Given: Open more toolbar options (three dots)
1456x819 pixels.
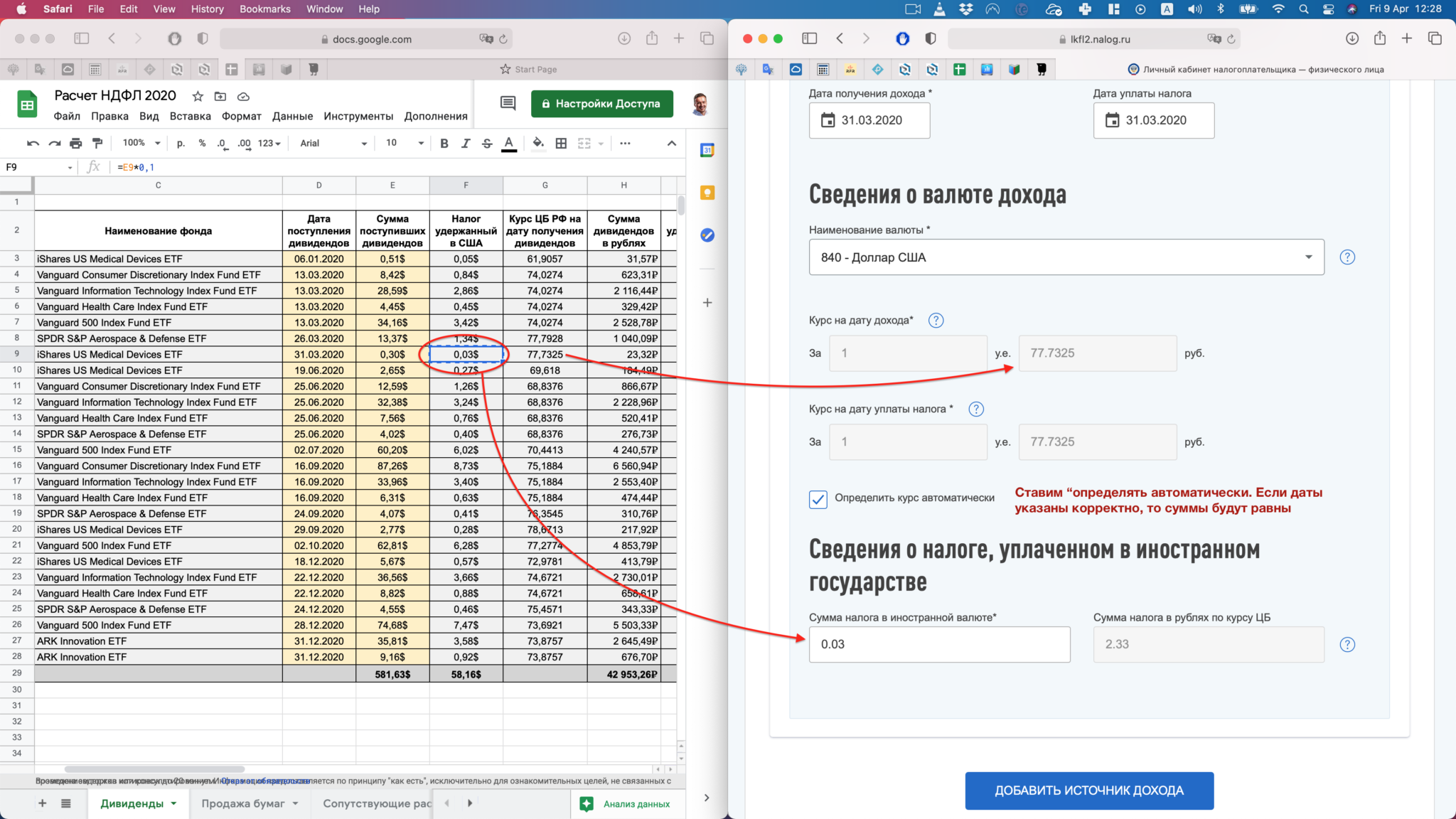Looking at the screenshot, I should point(625,144).
